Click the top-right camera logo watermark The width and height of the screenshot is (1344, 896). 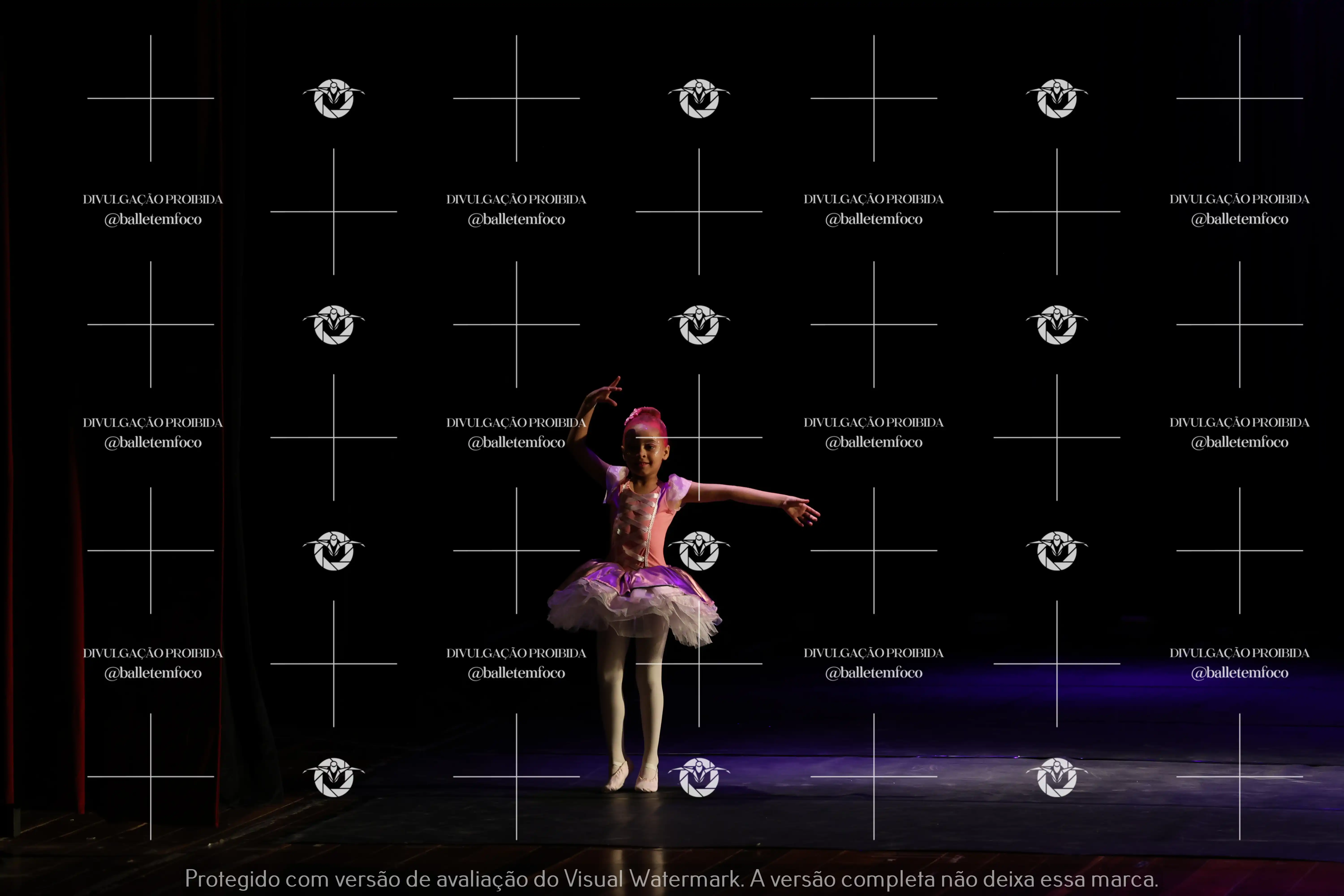pos(1057,98)
